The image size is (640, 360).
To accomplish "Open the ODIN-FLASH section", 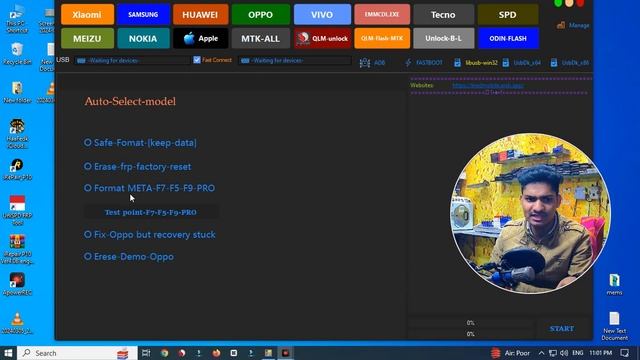I will [x=508, y=38].
